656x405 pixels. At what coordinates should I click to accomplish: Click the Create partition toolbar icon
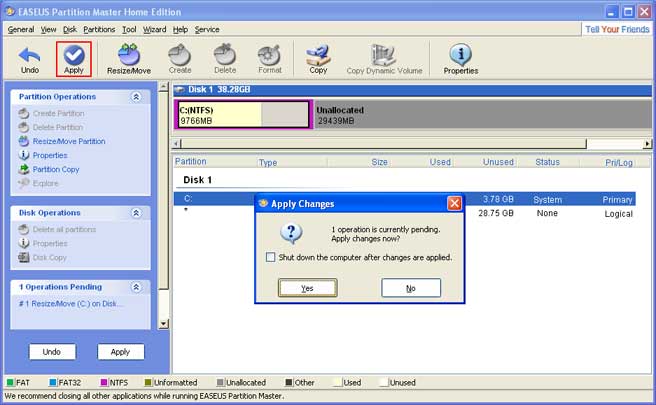point(180,59)
